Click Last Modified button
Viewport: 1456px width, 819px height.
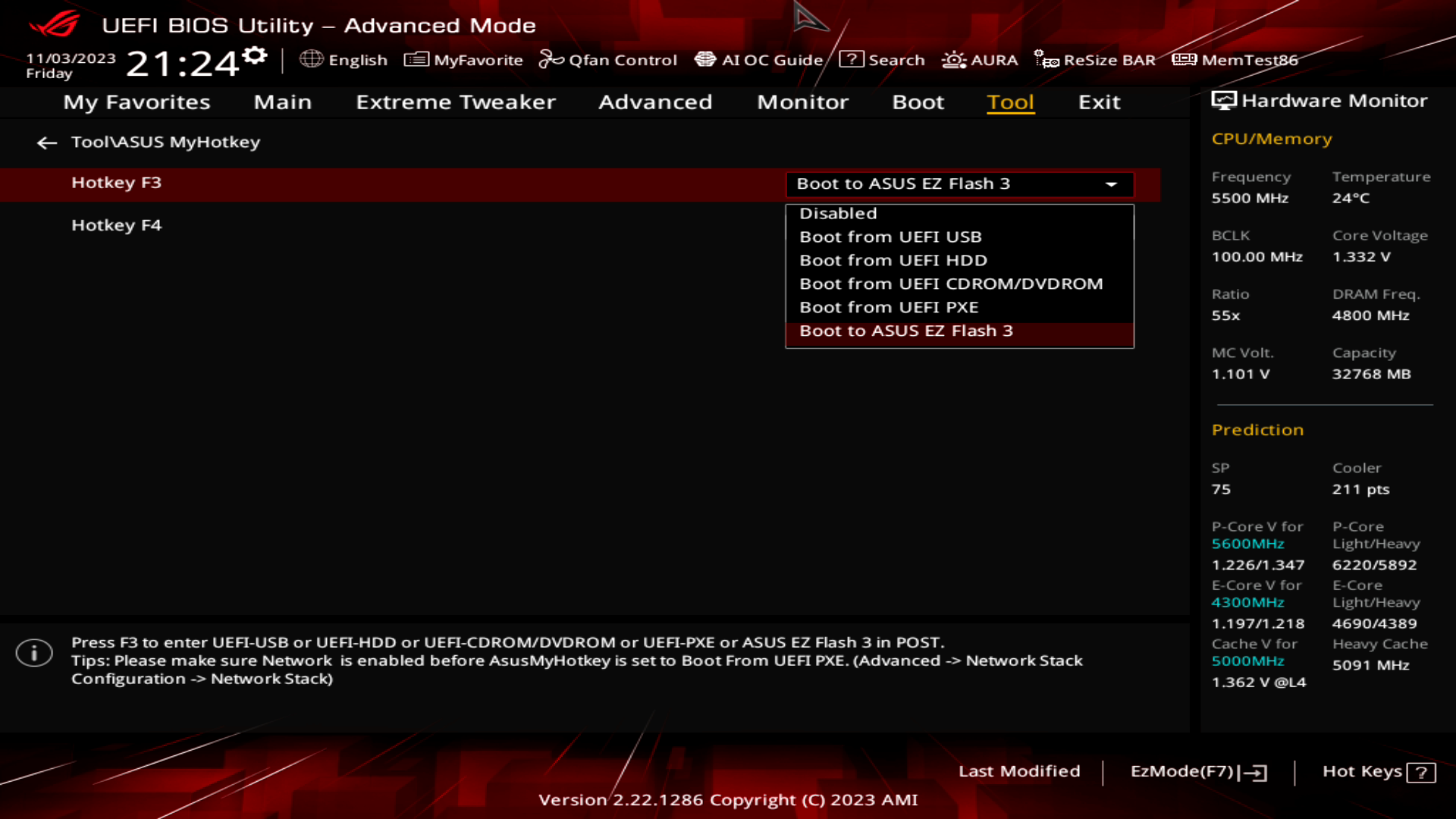coord(1020,771)
